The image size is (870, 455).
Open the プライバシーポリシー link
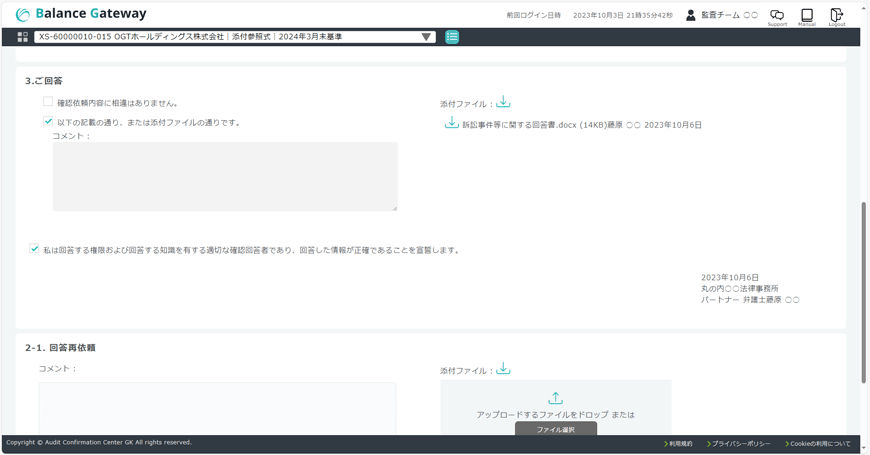[740, 443]
